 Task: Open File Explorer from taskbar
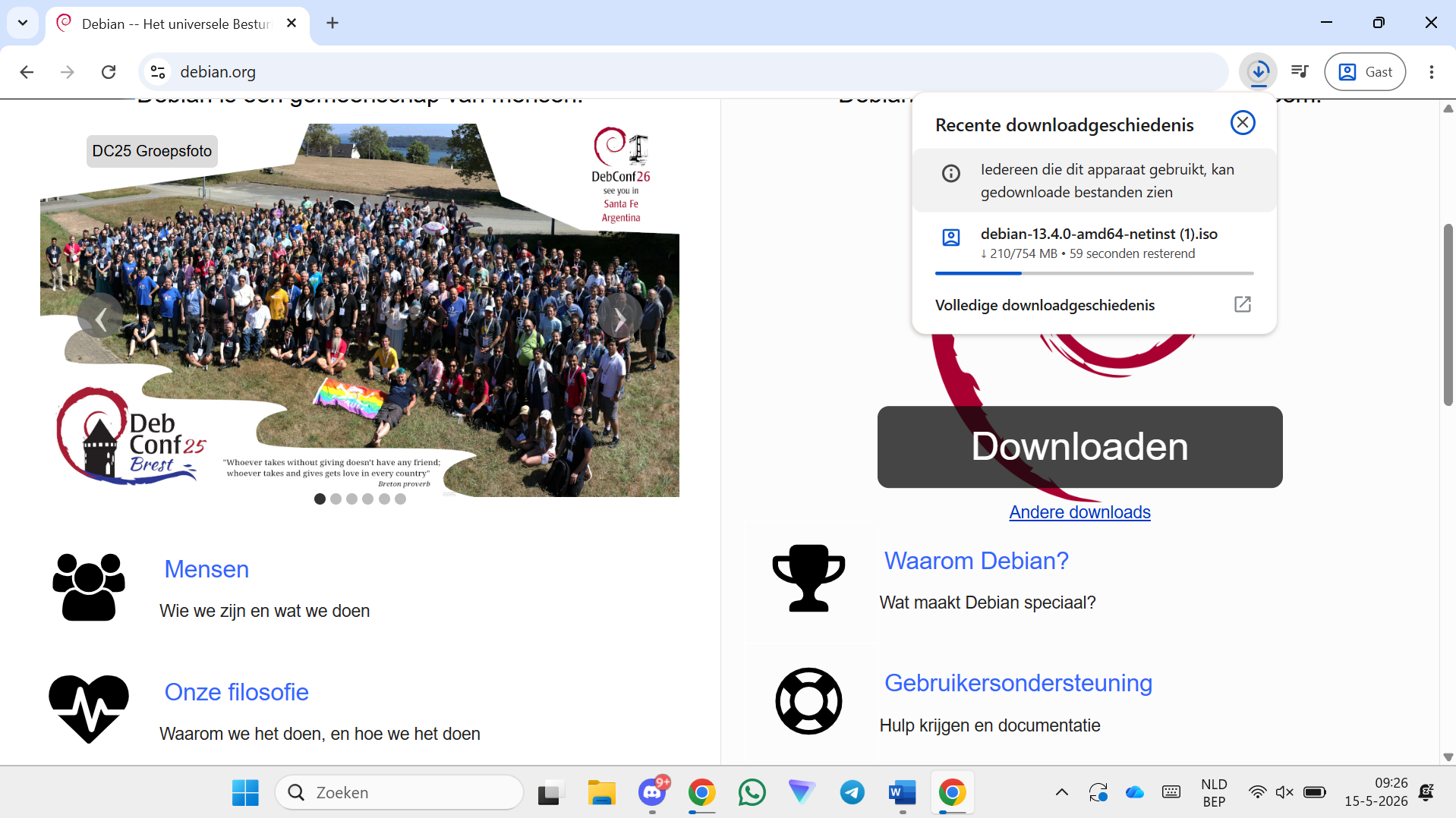pos(602,793)
